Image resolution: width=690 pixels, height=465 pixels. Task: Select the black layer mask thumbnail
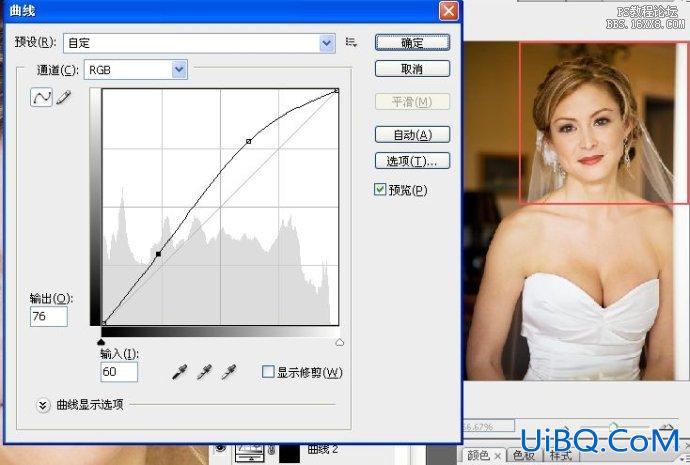289,454
